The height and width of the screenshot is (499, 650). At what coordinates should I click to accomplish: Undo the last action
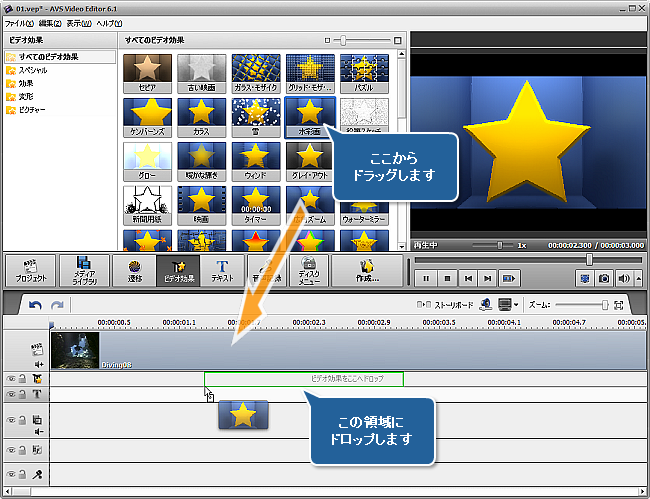35,305
